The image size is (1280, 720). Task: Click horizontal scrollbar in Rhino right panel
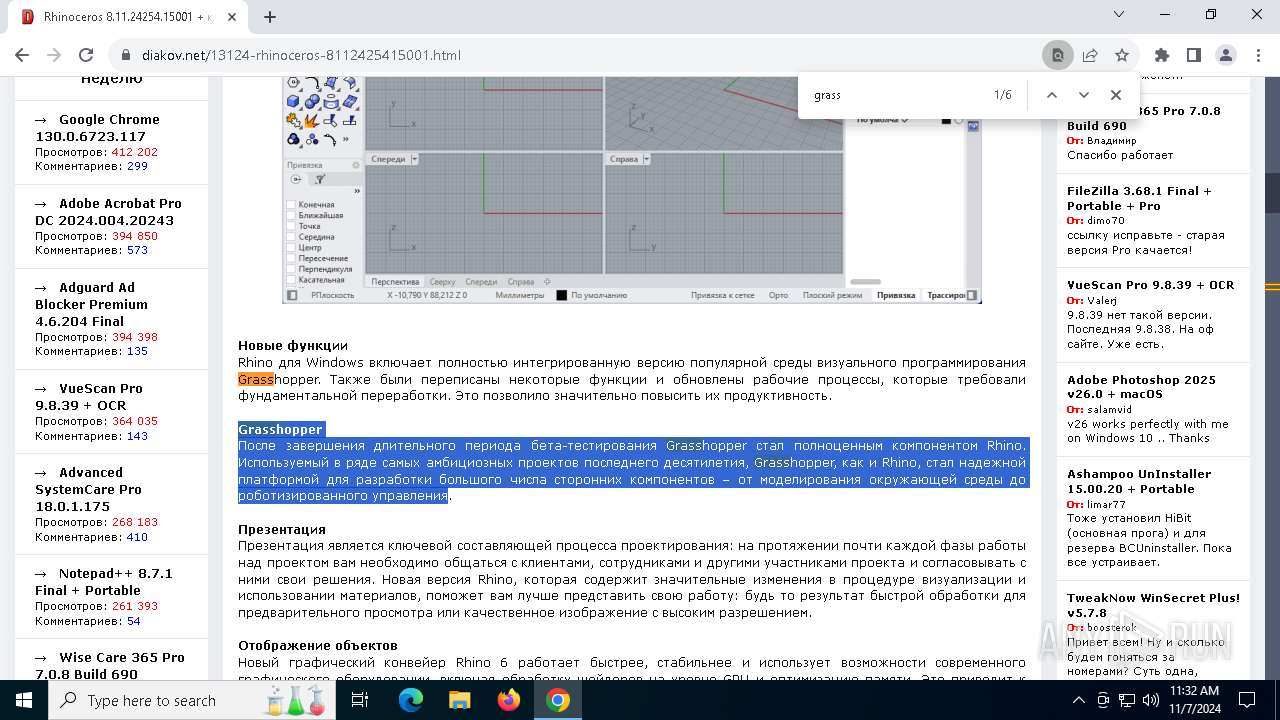click(866, 282)
